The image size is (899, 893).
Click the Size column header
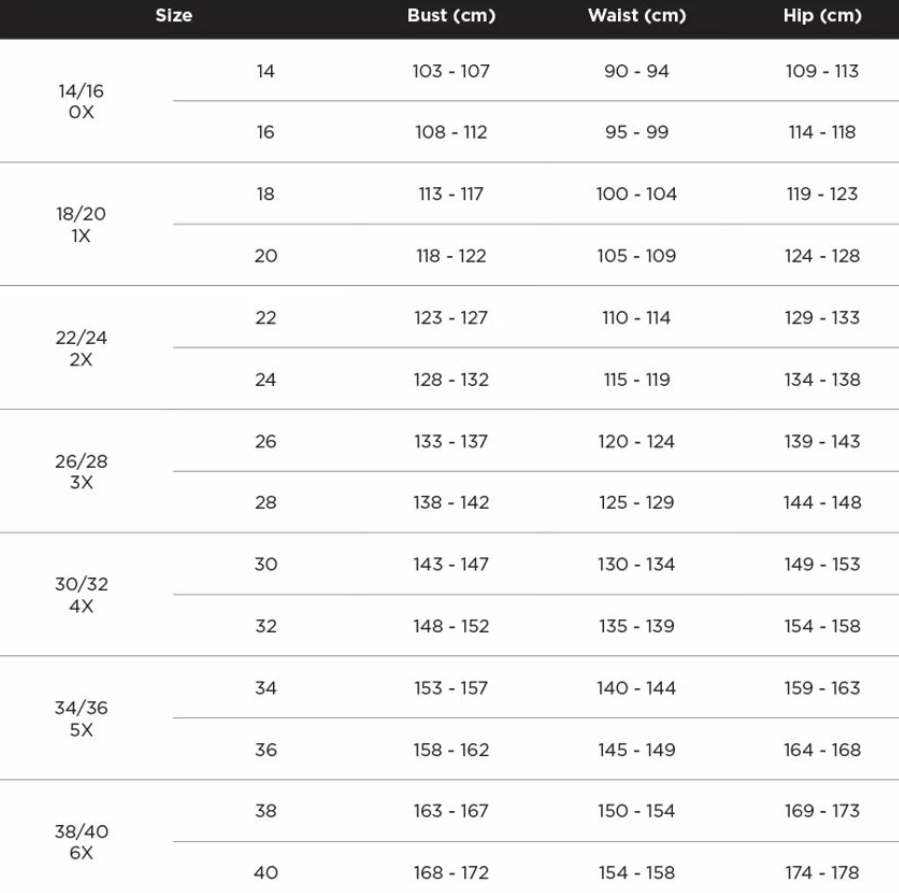click(174, 16)
